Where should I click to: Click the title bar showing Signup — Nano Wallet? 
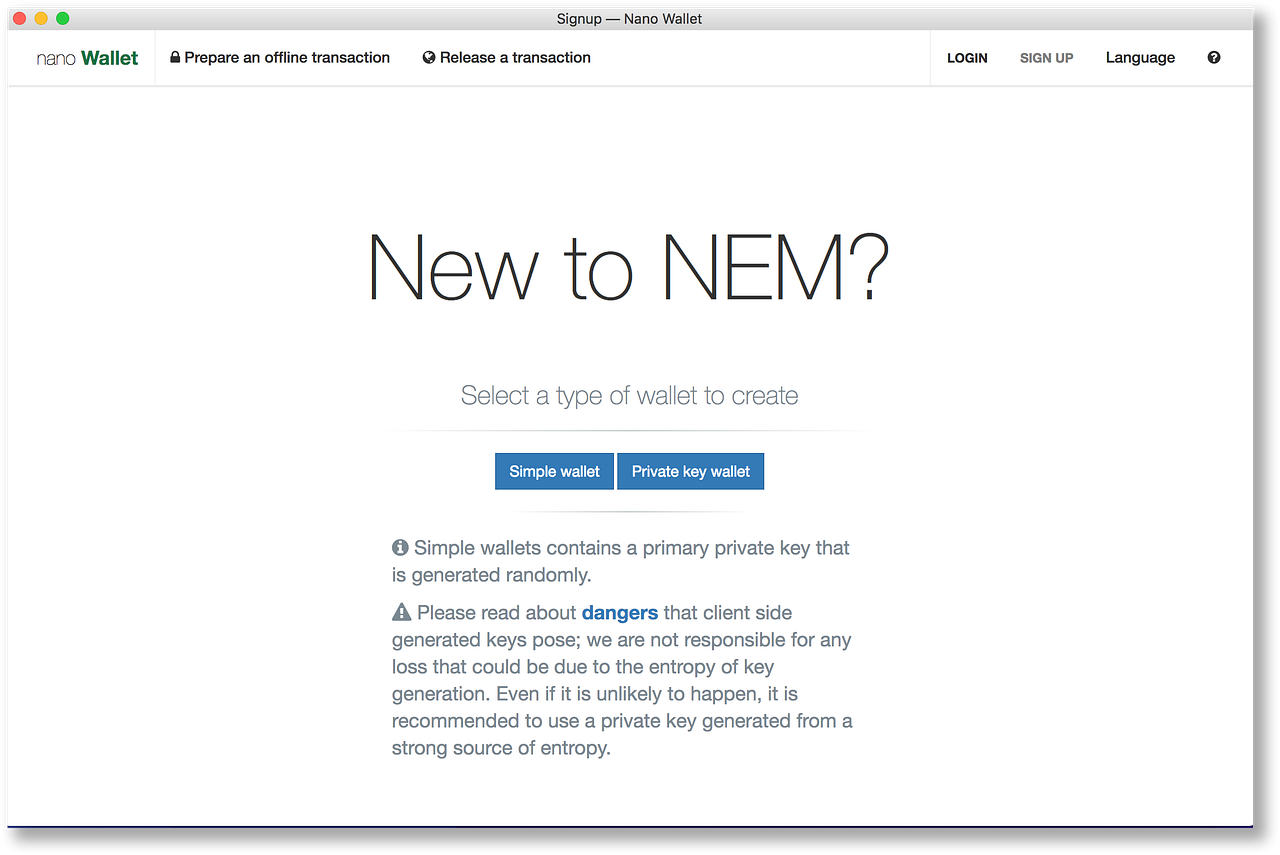tap(629, 18)
